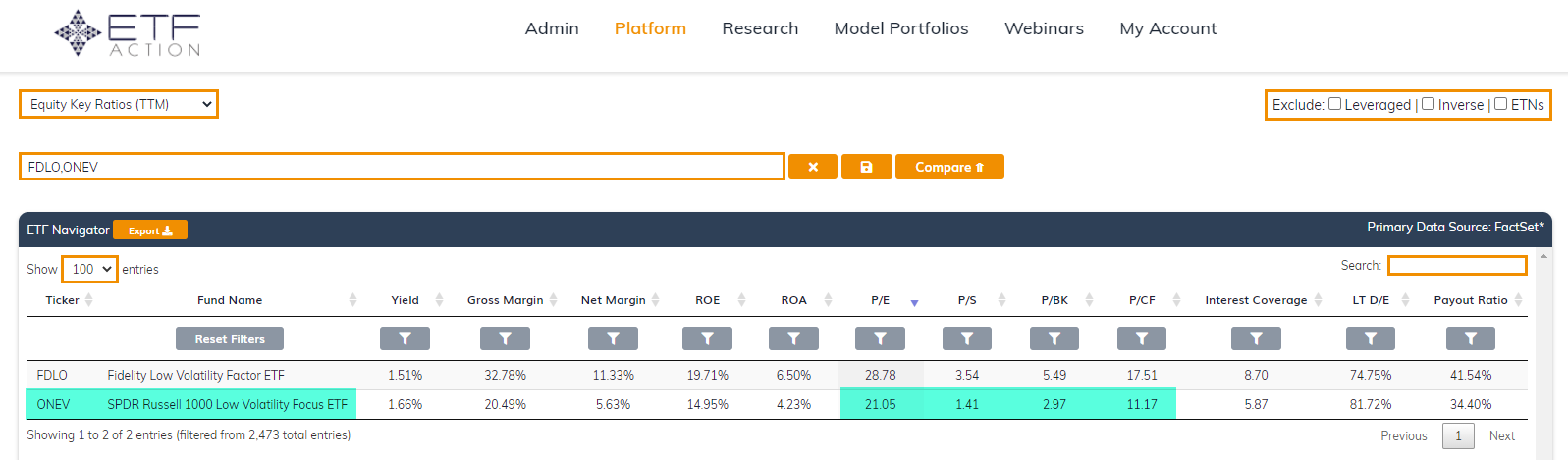This screenshot has width=1568, height=460.
Task: Click FDLO payout ratio 41.54%
Action: (x=1471, y=375)
